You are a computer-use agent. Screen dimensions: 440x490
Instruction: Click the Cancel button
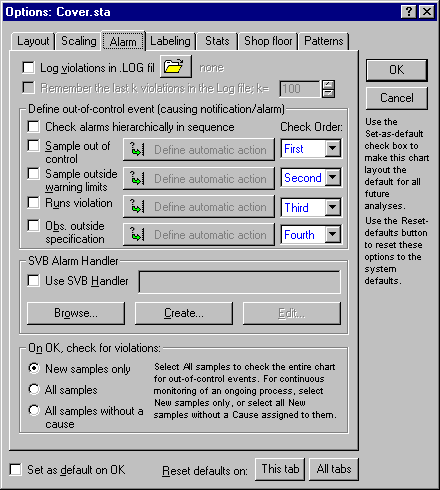point(397,98)
